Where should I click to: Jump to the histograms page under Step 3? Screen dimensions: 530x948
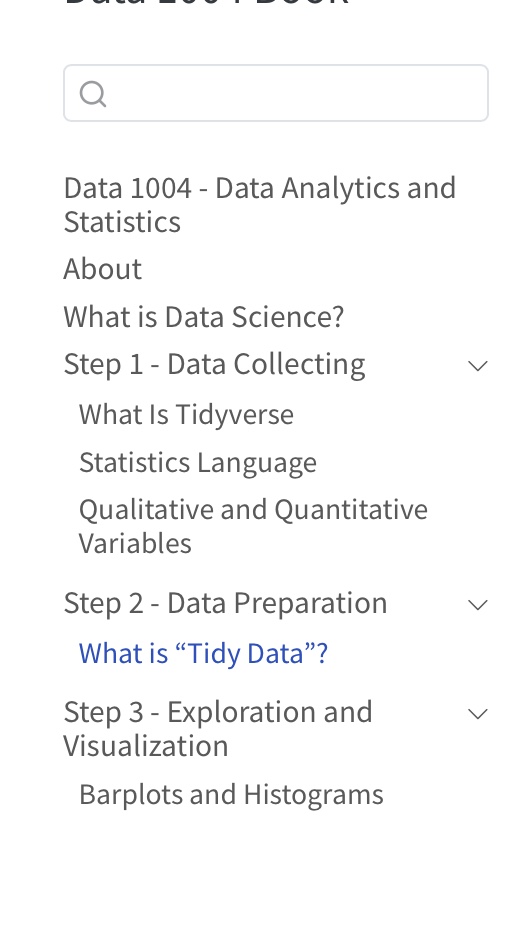coord(231,794)
